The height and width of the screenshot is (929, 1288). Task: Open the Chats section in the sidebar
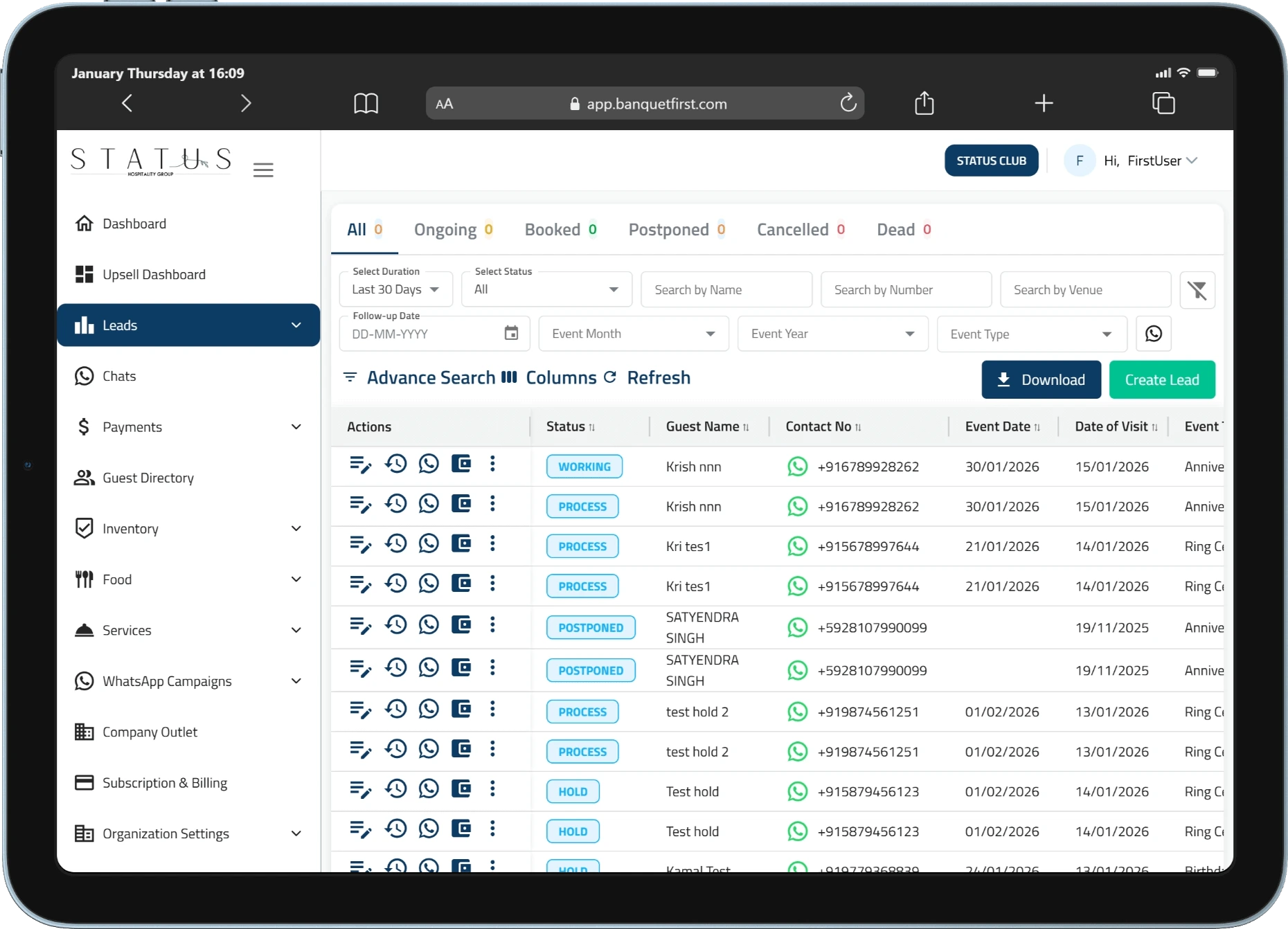(119, 376)
